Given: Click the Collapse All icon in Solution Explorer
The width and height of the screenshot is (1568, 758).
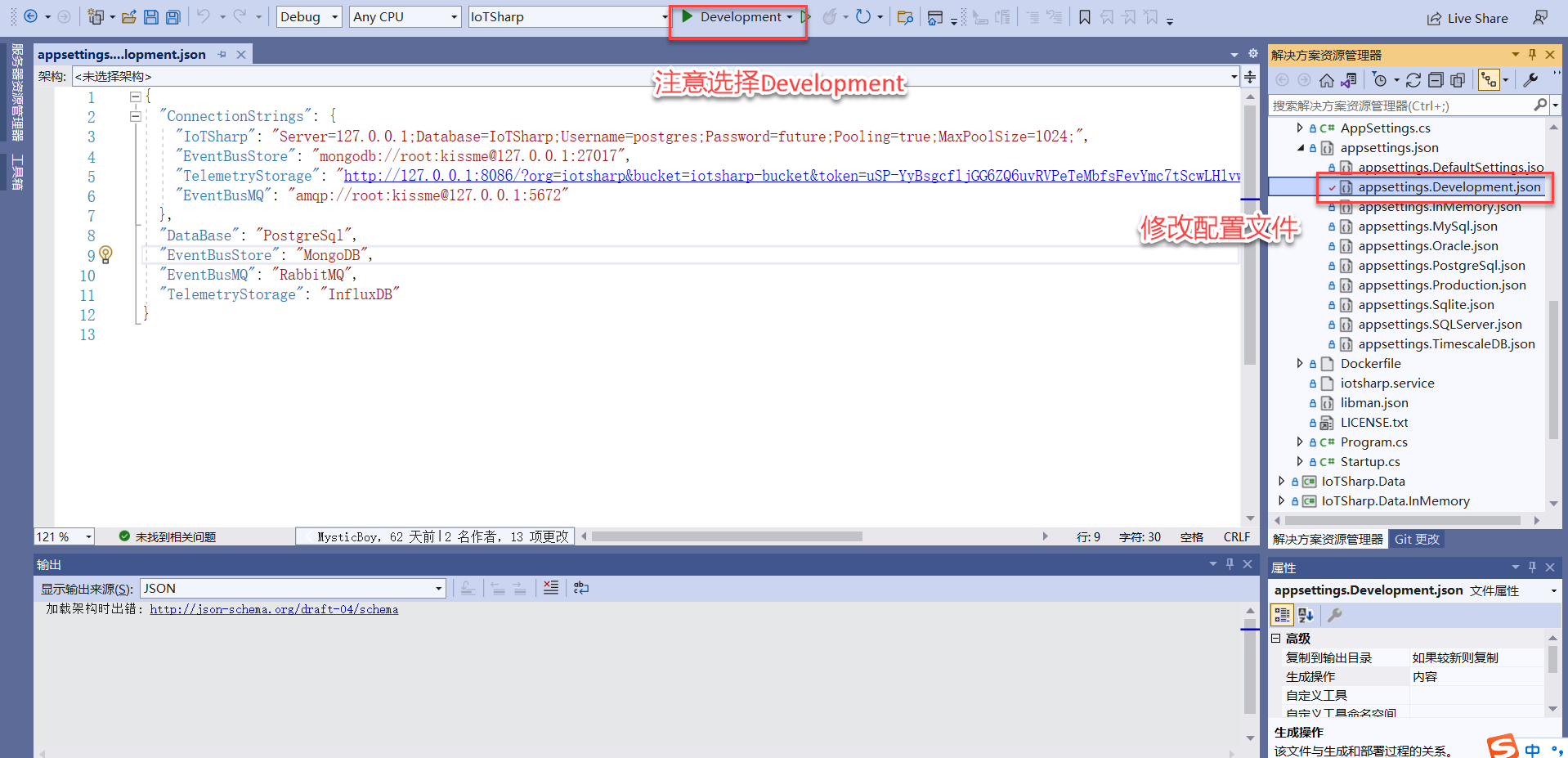Looking at the screenshot, I should click(x=1436, y=80).
